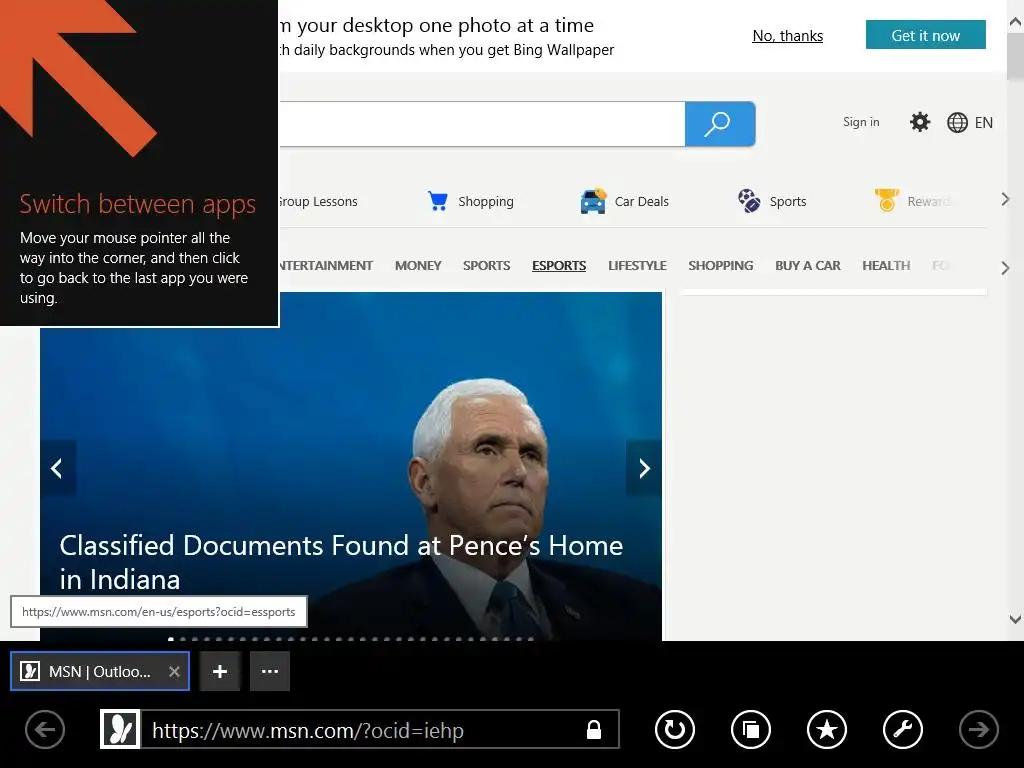Select first carousel indicator dot
The height and width of the screenshot is (768, 1024).
(x=171, y=639)
